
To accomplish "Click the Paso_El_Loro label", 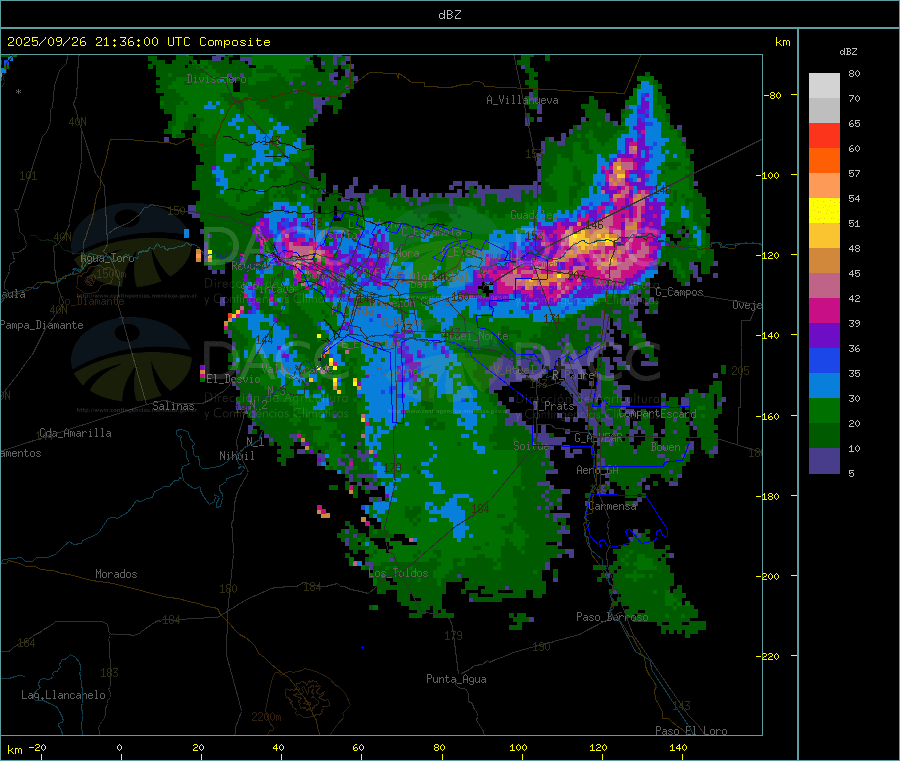I will [x=691, y=731].
